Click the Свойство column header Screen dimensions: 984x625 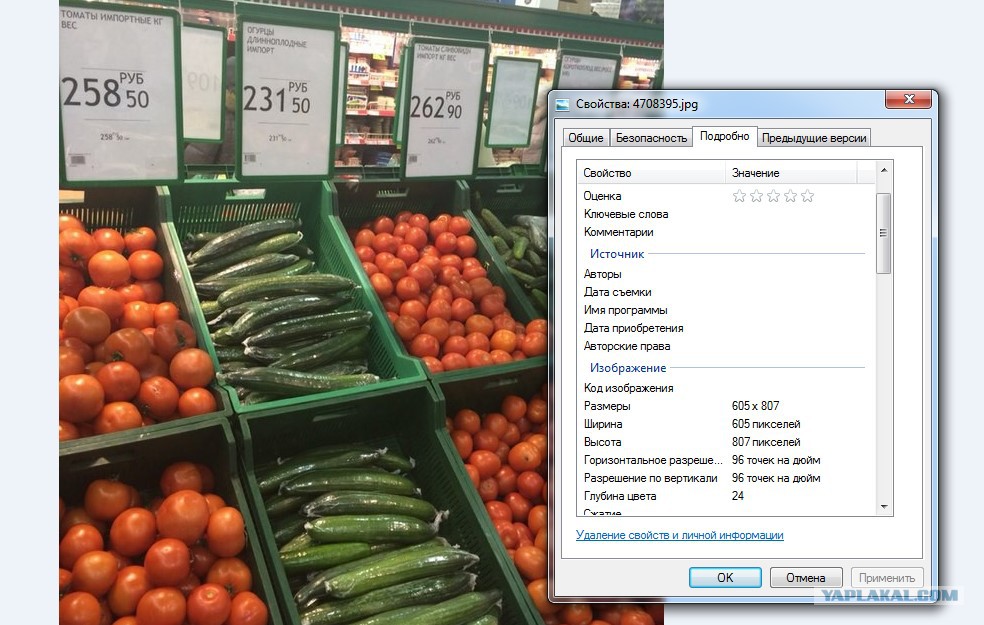[651, 173]
